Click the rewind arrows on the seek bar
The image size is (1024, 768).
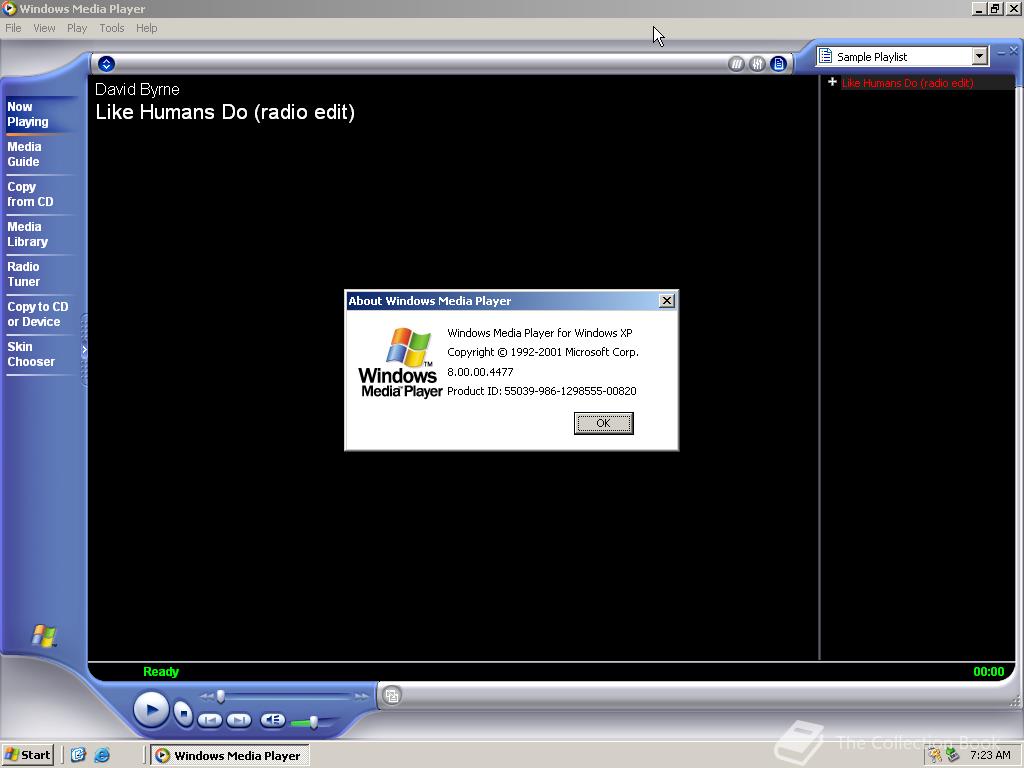(x=206, y=697)
